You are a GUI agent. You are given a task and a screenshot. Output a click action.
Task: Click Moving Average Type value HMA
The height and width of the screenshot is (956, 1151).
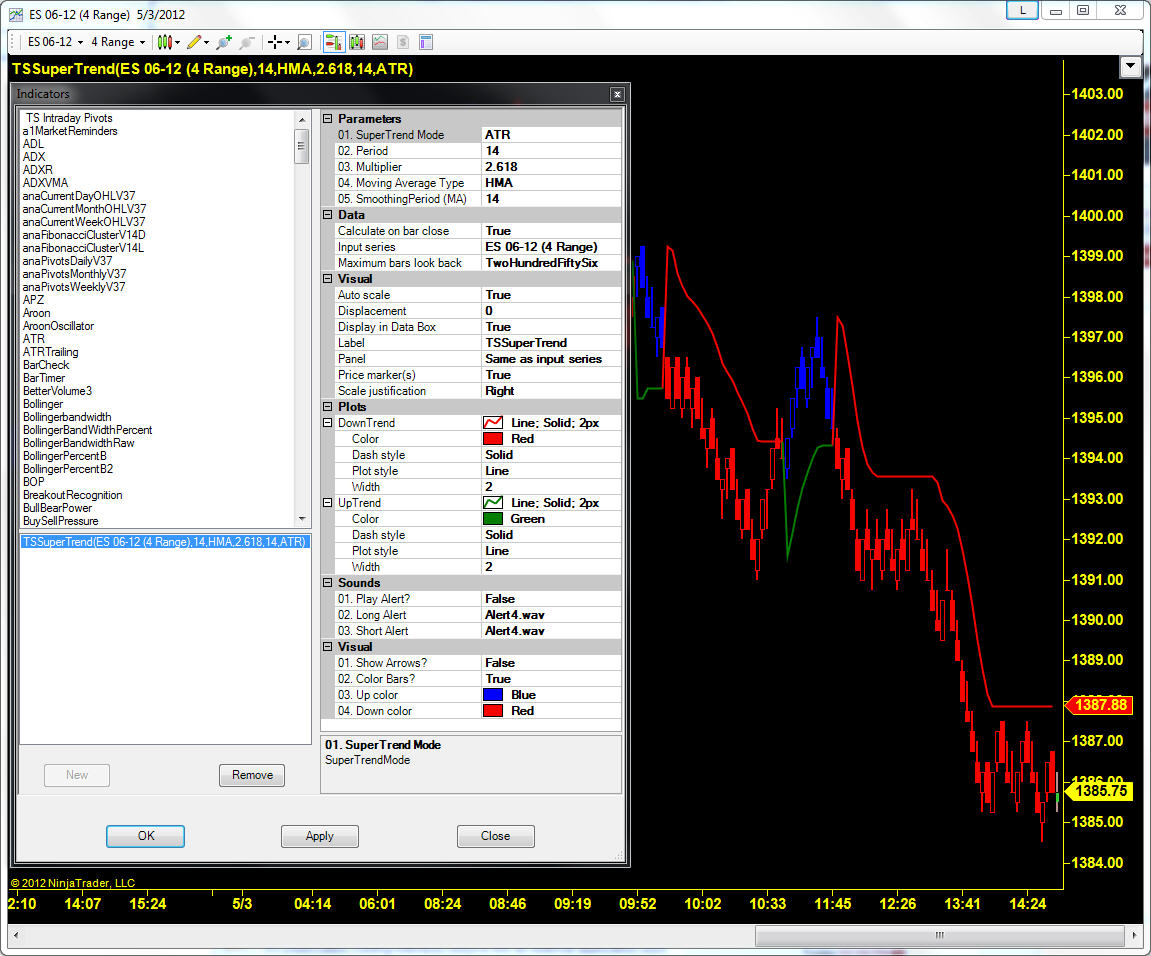(x=551, y=183)
